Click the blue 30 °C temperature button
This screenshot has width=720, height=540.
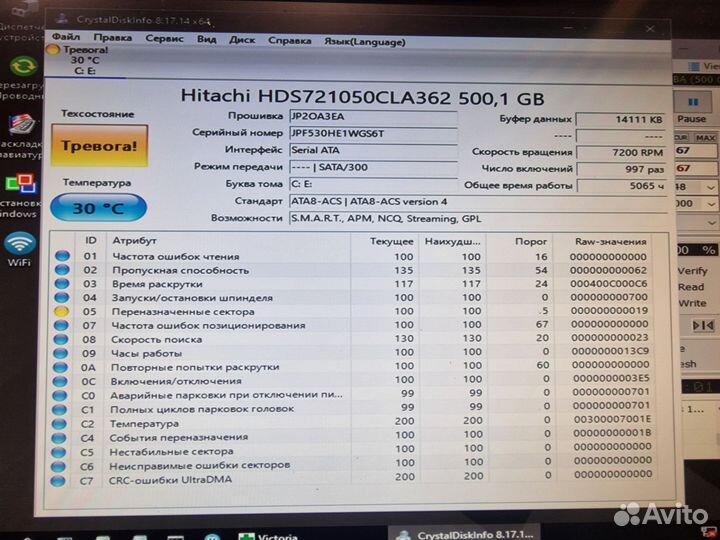point(98,208)
